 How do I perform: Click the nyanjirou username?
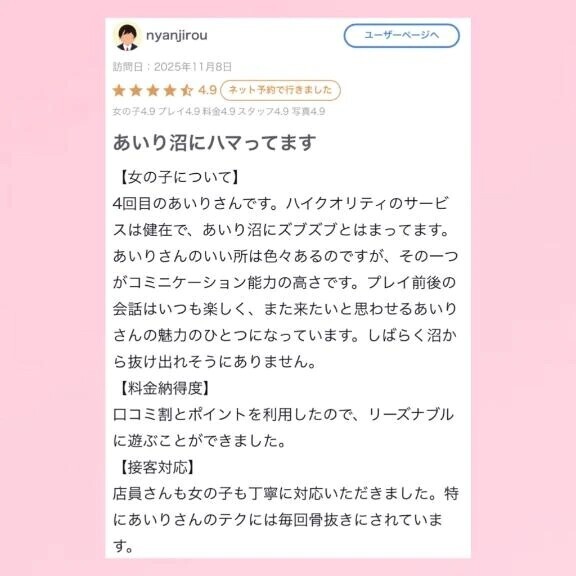(x=177, y=35)
